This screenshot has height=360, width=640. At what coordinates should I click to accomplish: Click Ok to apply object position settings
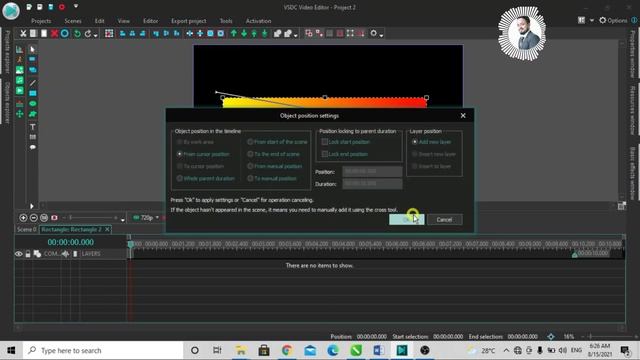coord(407,220)
